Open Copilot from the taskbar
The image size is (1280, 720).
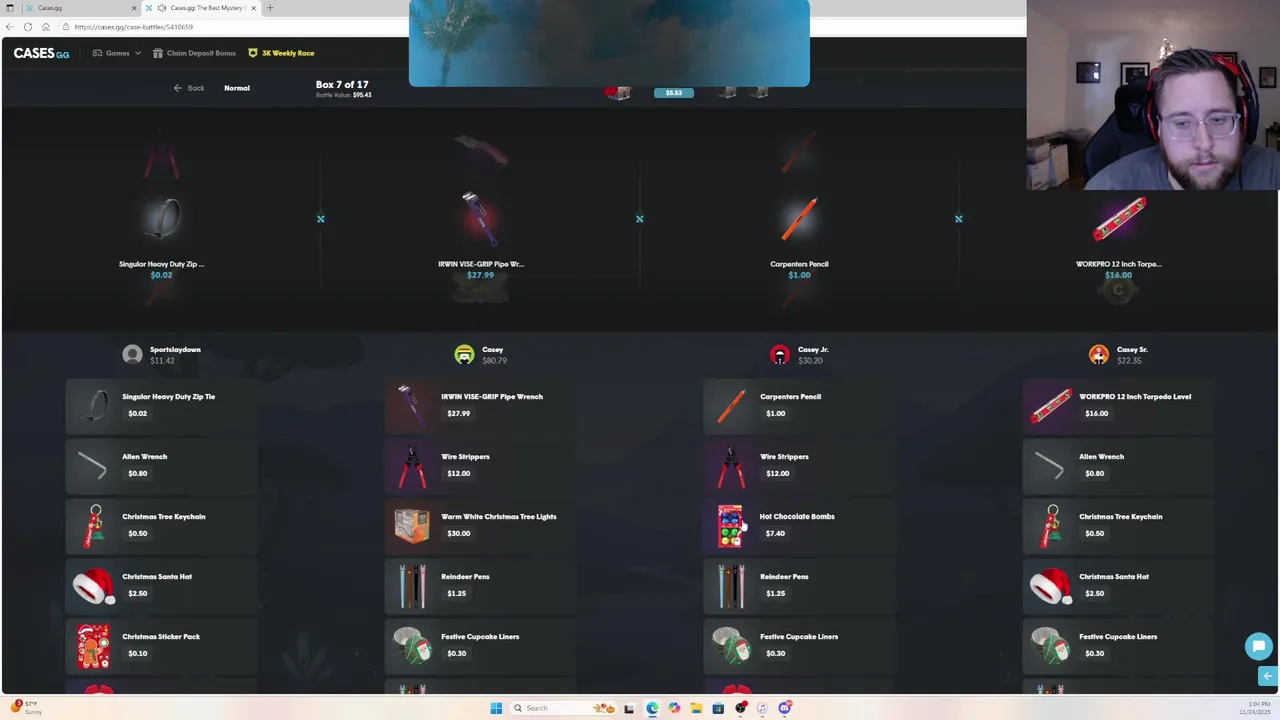pos(674,708)
